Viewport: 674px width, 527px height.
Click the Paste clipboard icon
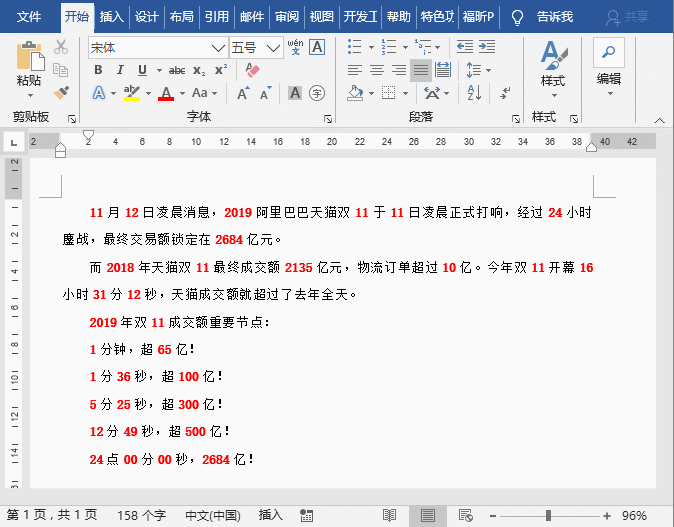pos(30,56)
